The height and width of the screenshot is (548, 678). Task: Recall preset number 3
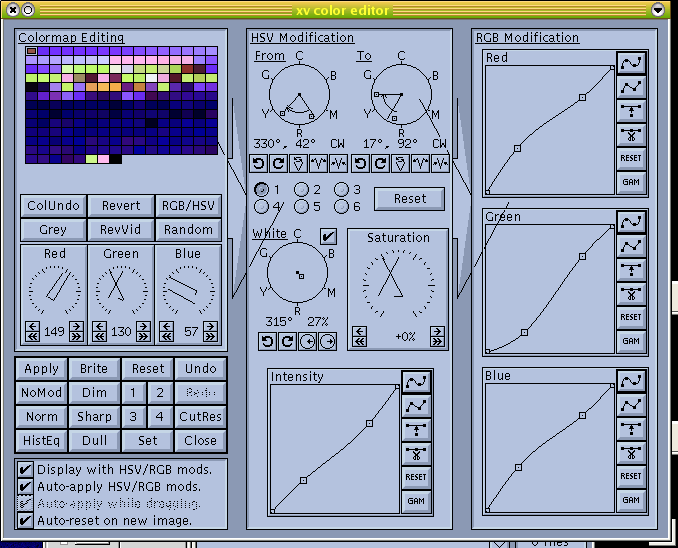click(133, 417)
